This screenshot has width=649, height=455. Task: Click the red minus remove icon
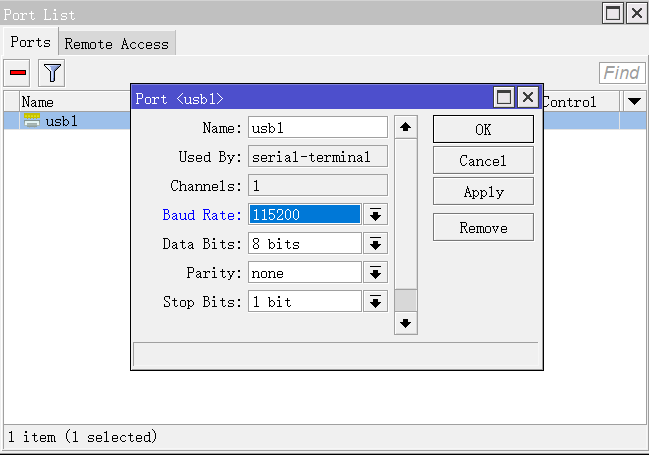coord(19,72)
